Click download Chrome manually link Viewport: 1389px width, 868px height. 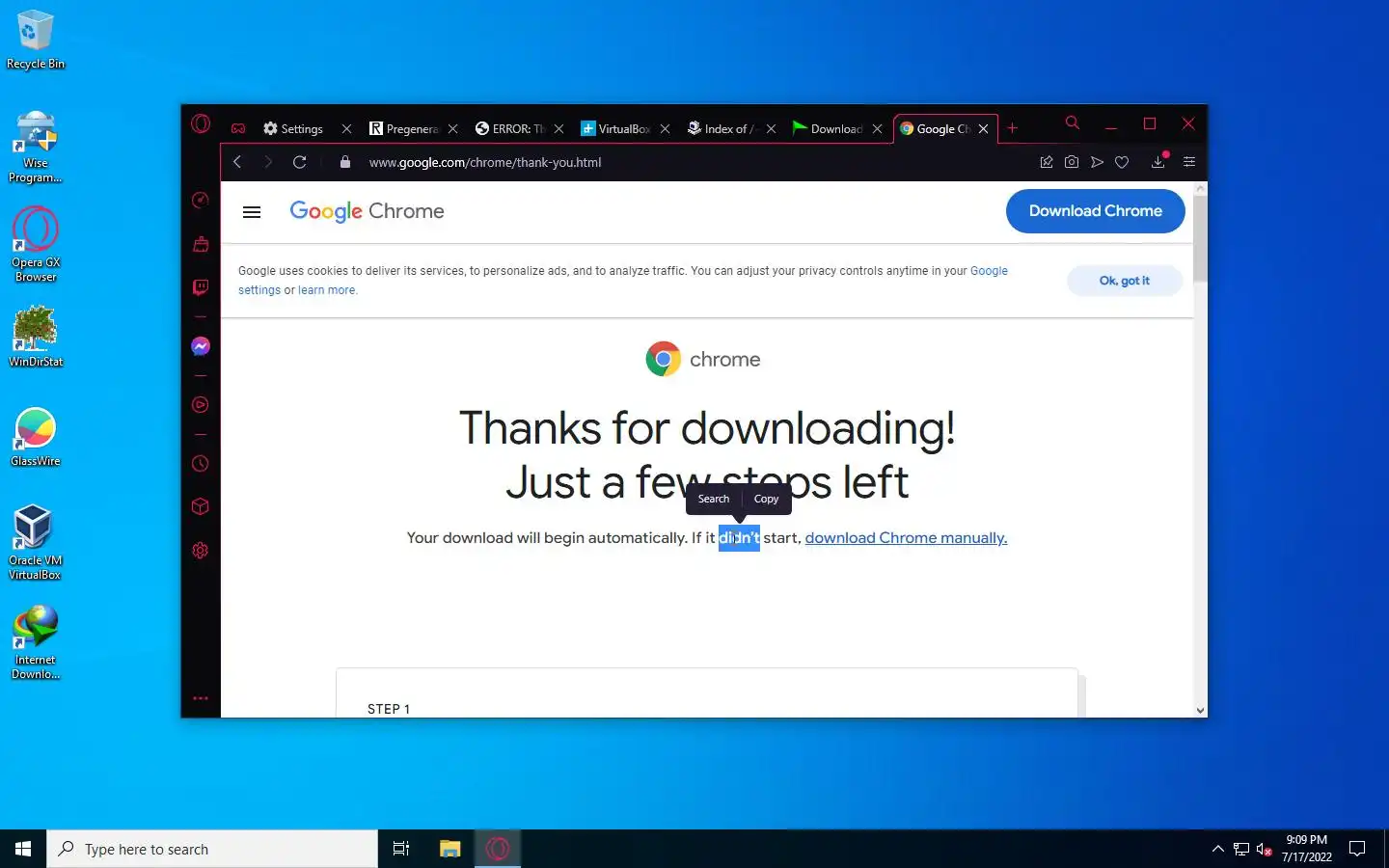(x=906, y=538)
